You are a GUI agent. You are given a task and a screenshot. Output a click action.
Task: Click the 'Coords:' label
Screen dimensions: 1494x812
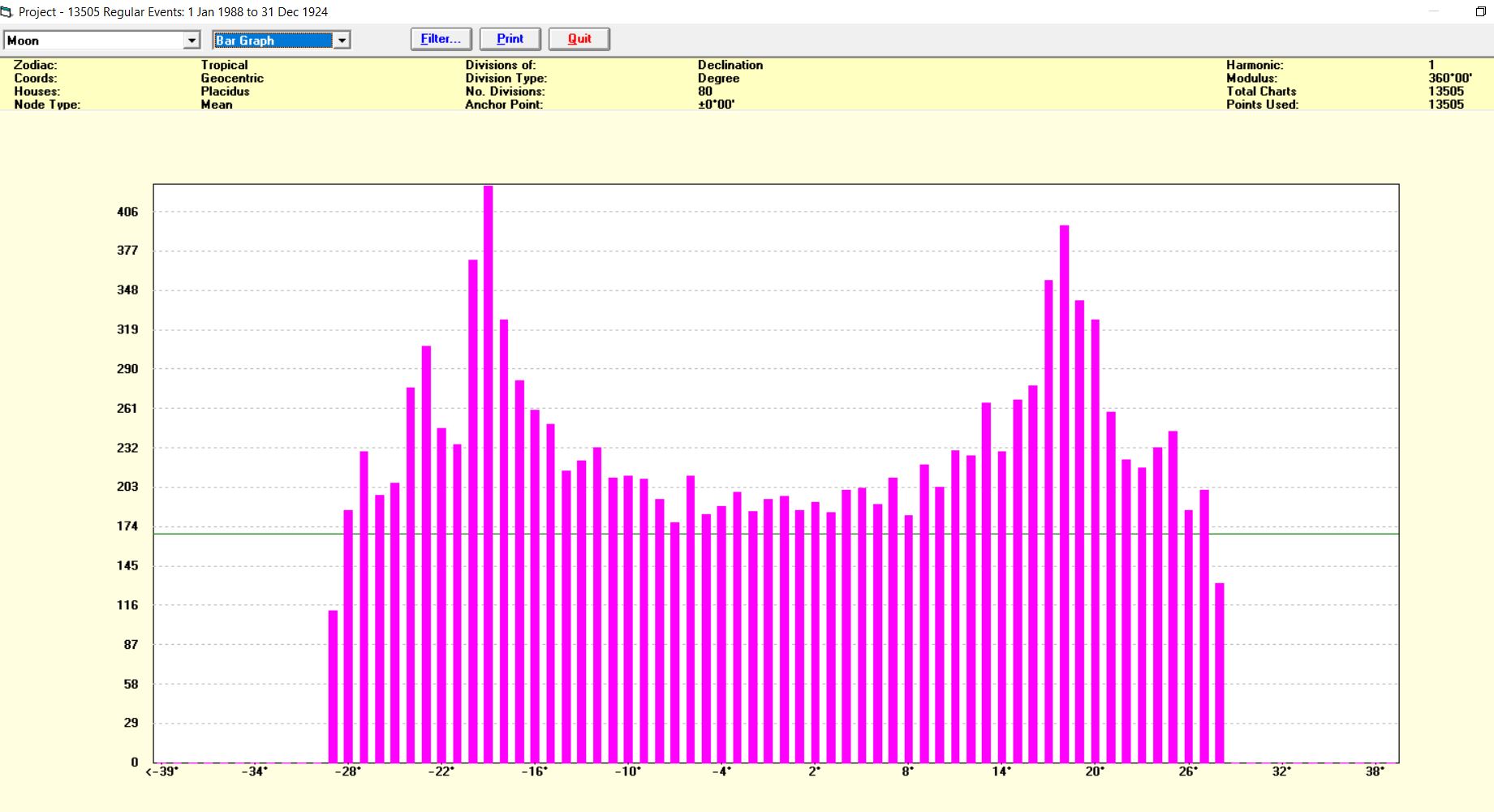36,78
